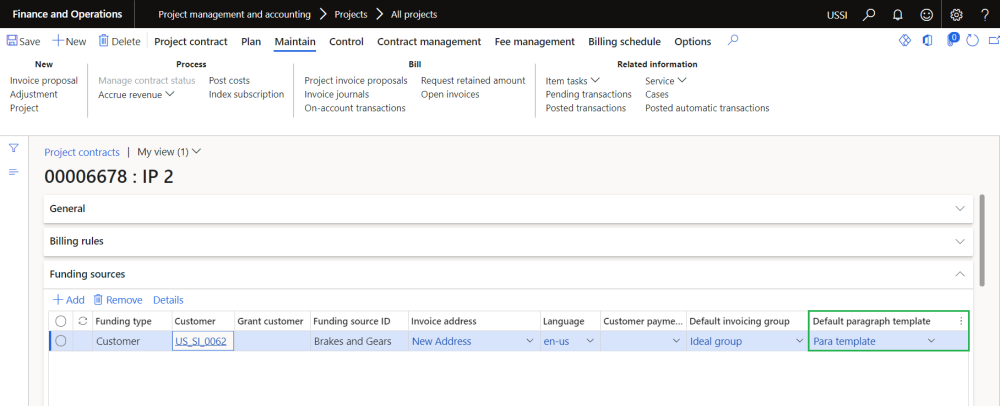Toggle the select-all rows circle in grid header
This screenshot has height=406, width=1000.
pos(61,321)
